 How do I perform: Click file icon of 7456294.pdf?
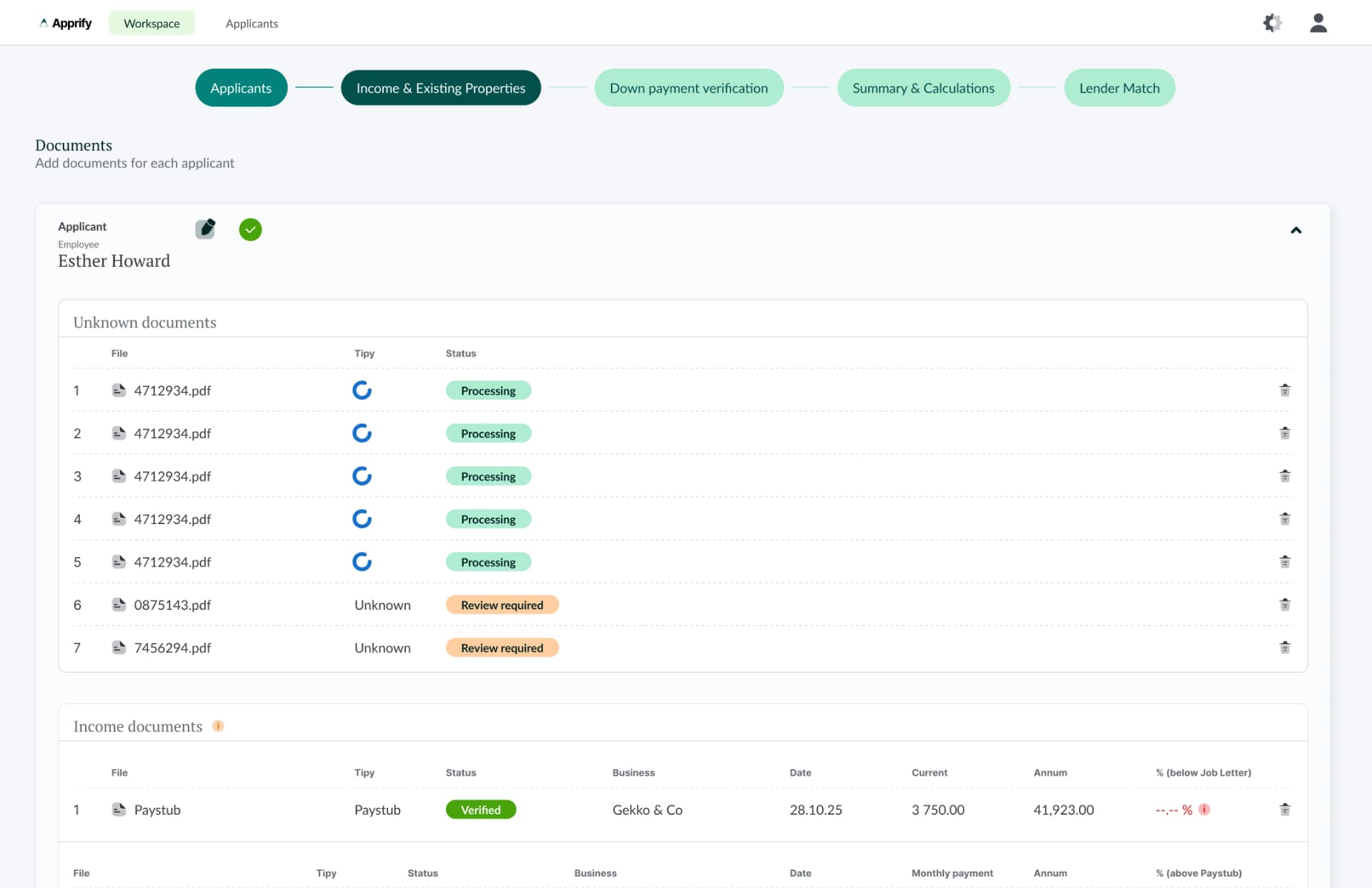(119, 648)
